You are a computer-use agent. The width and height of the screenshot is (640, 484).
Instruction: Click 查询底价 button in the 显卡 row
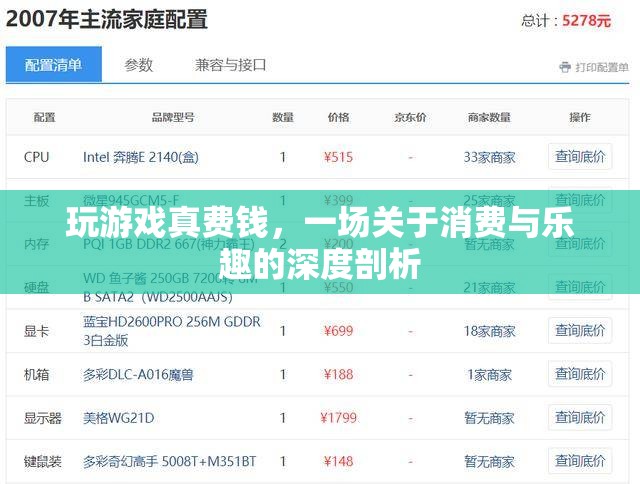pyautogui.click(x=580, y=331)
